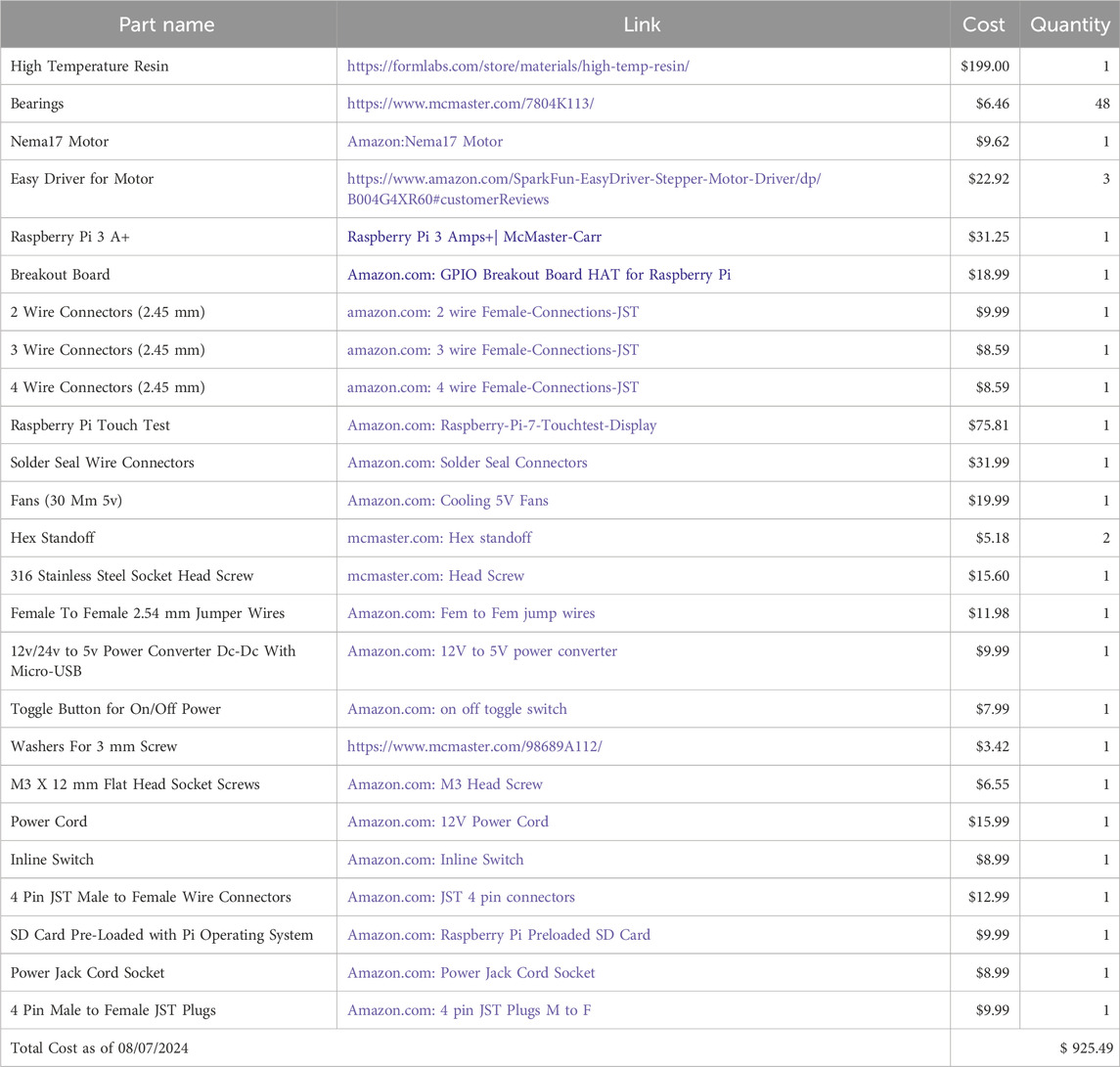
Task: Select the 316 Stainless Steel Socket Head Screw cell
Action: pos(131,576)
